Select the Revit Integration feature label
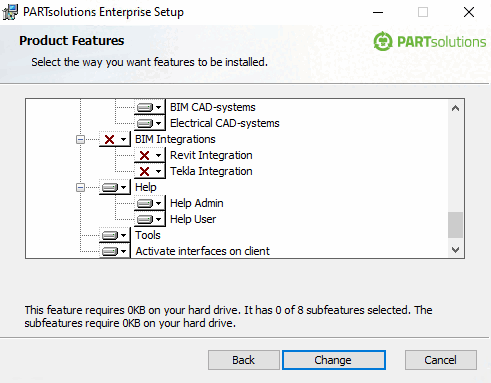491x383 pixels. coord(211,155)
